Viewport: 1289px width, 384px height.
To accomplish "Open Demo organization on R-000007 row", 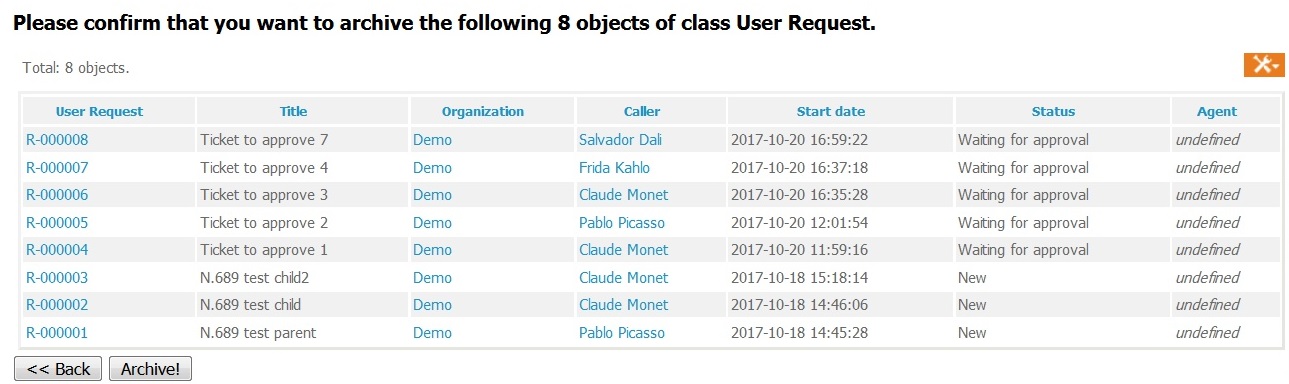I will [432, 167].
